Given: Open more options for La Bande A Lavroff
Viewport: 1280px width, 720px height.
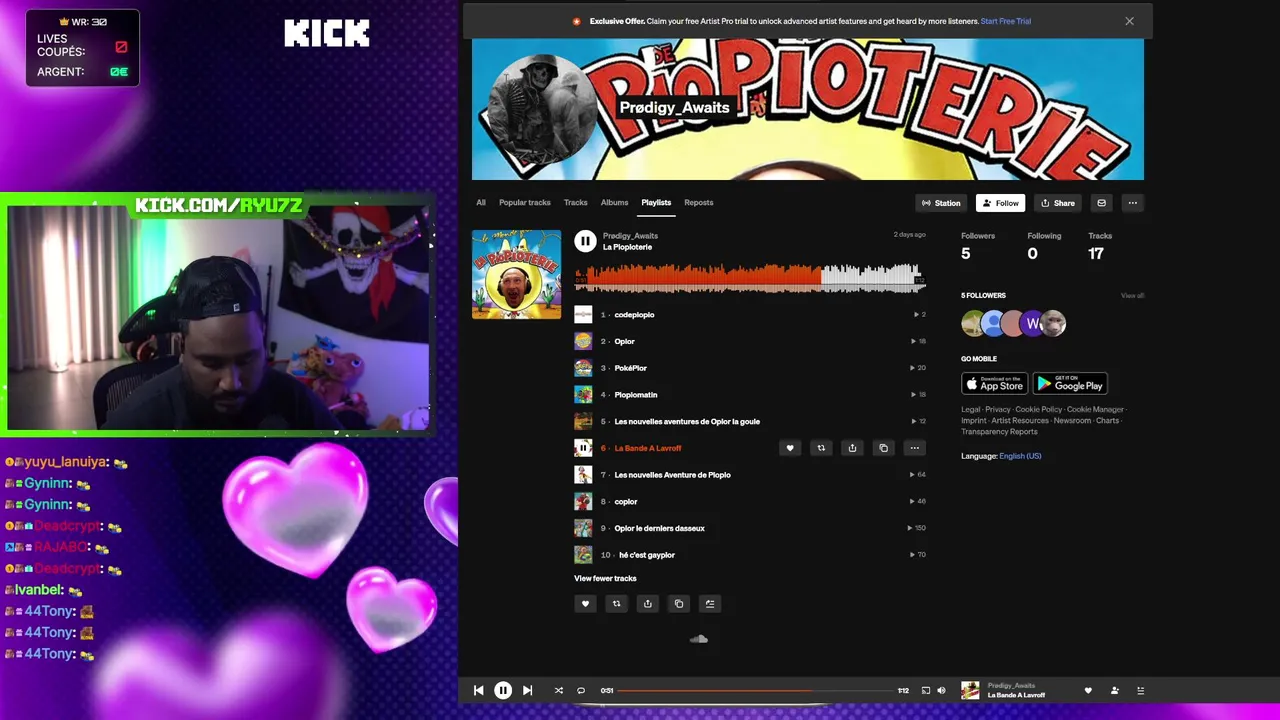Looking at the screenshot, I should point(914,448).
